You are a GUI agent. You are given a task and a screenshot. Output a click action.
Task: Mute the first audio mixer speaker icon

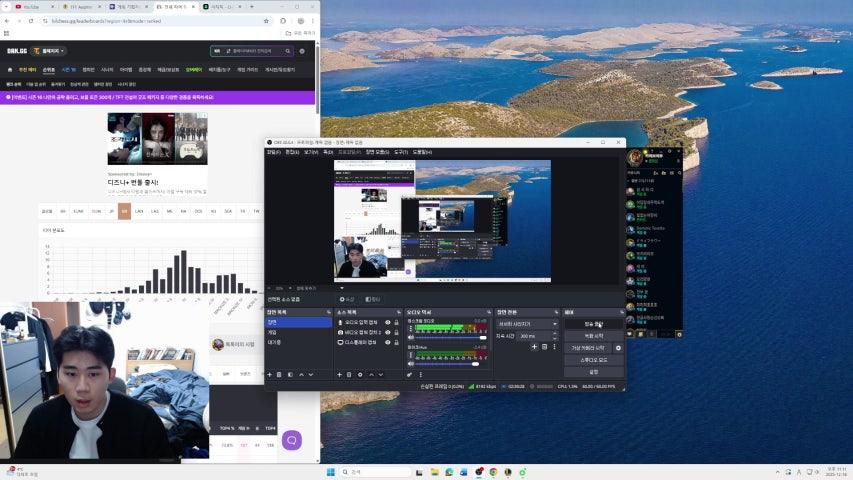(410, 339)
